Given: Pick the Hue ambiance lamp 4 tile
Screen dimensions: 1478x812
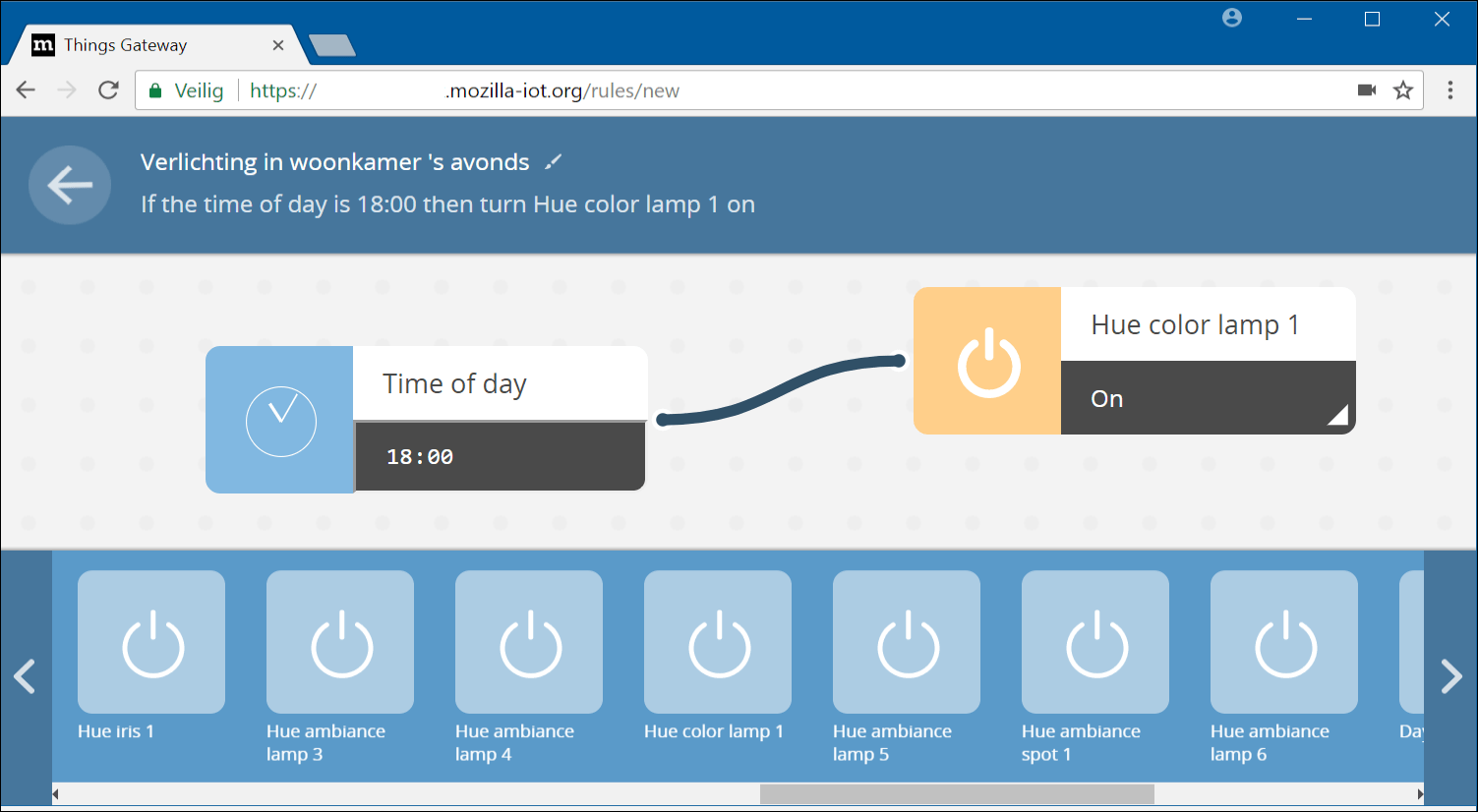Looking at the screenshot, I should [529, 642].
